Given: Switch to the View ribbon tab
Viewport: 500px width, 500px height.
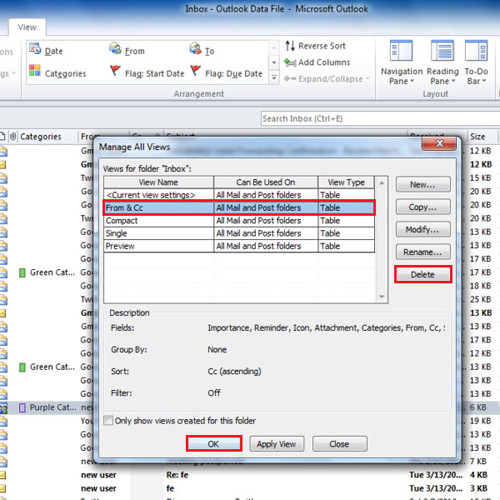Looking at the screenshot, I should [x=27, y=27].
